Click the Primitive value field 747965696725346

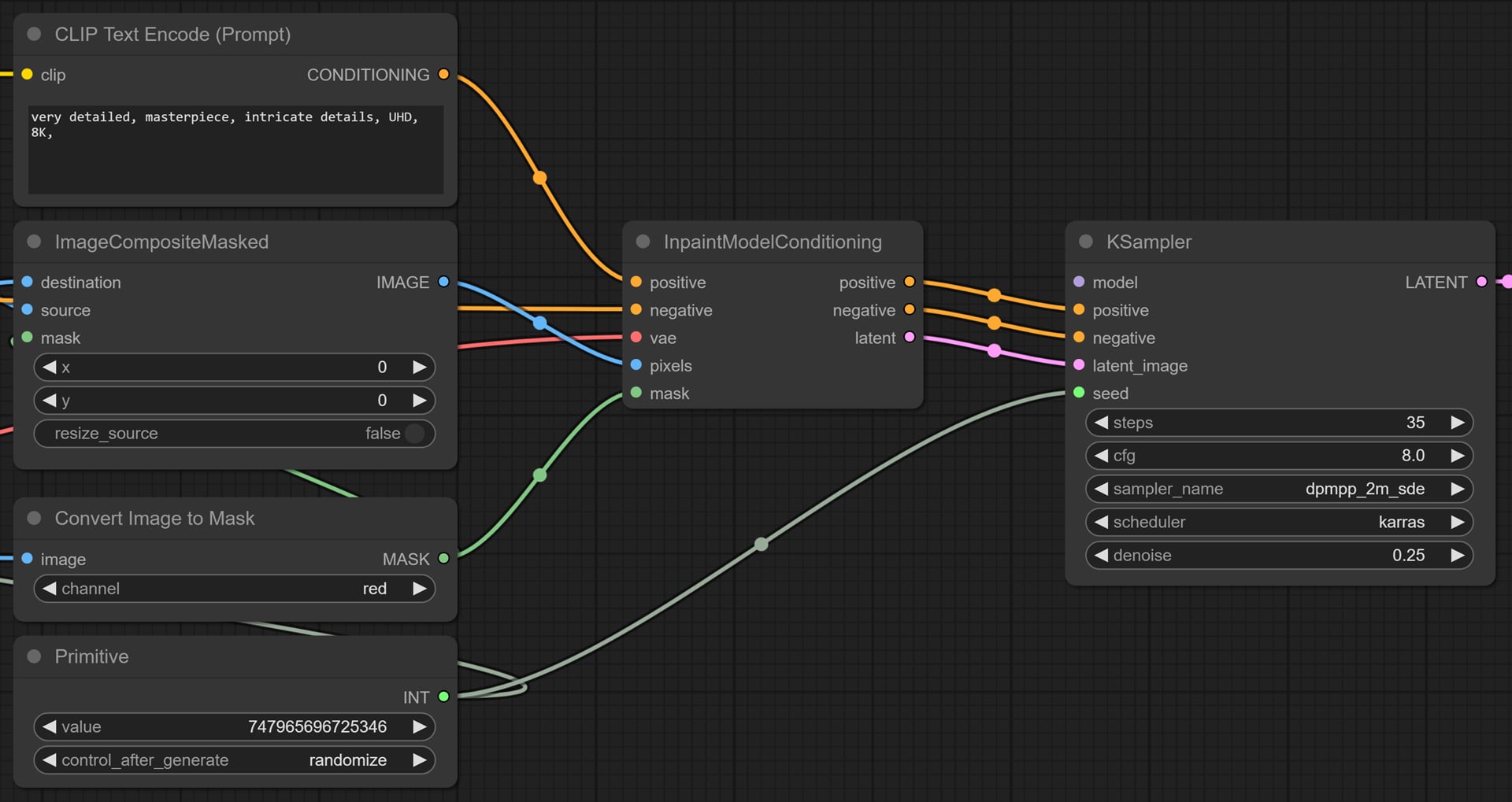[235, 726]
